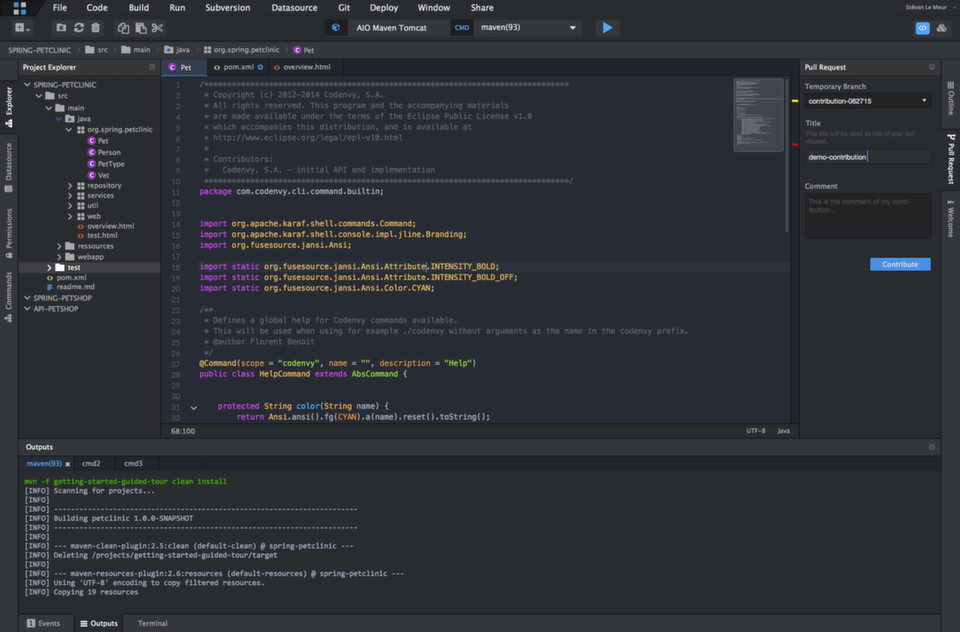Switch to the cmd3 output tab

coord(133,464)
